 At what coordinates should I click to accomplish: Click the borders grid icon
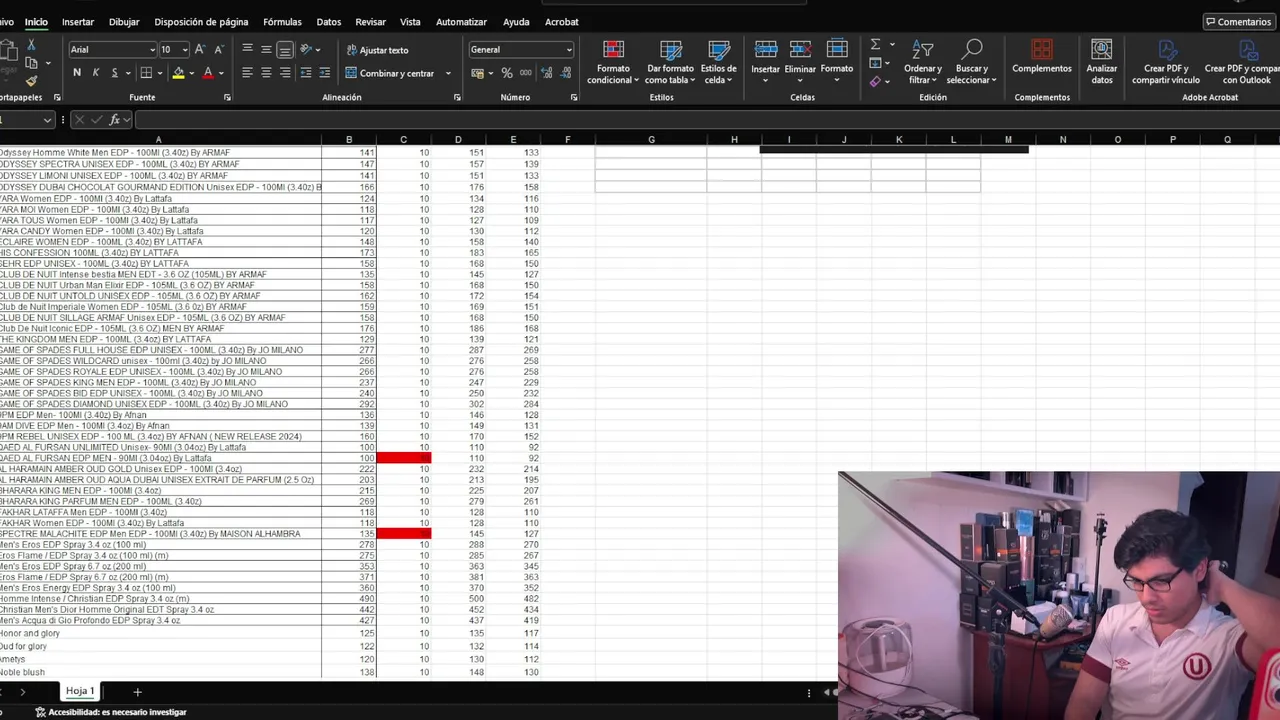(x=146, y=73)
